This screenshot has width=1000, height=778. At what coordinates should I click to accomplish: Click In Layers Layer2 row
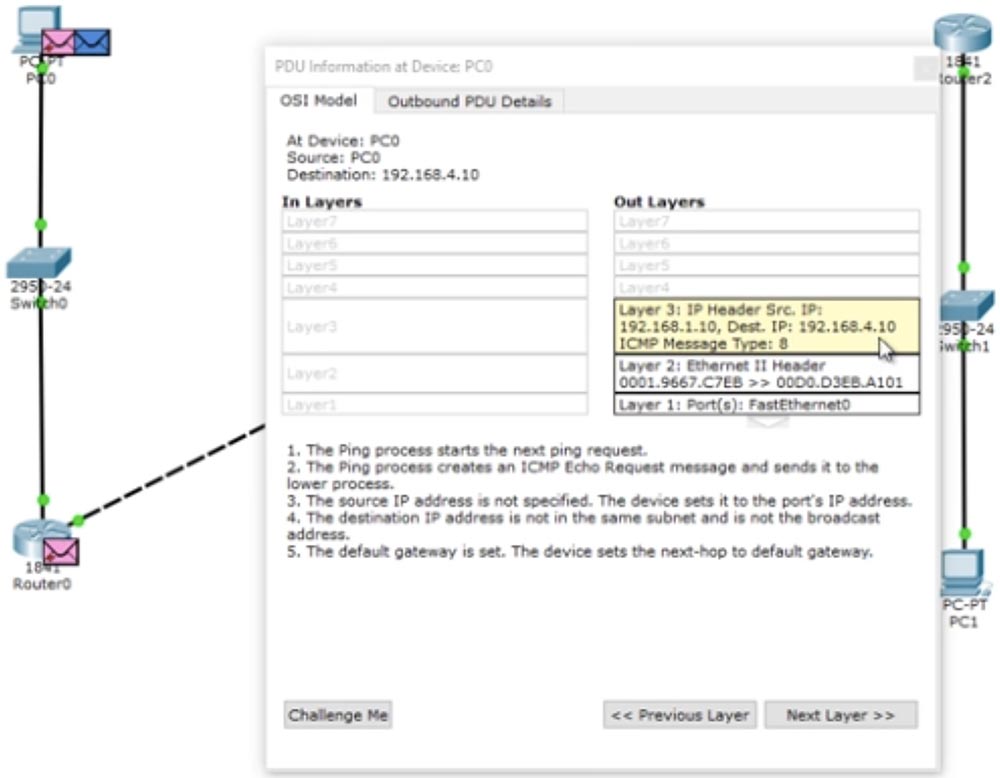(434, 374)
